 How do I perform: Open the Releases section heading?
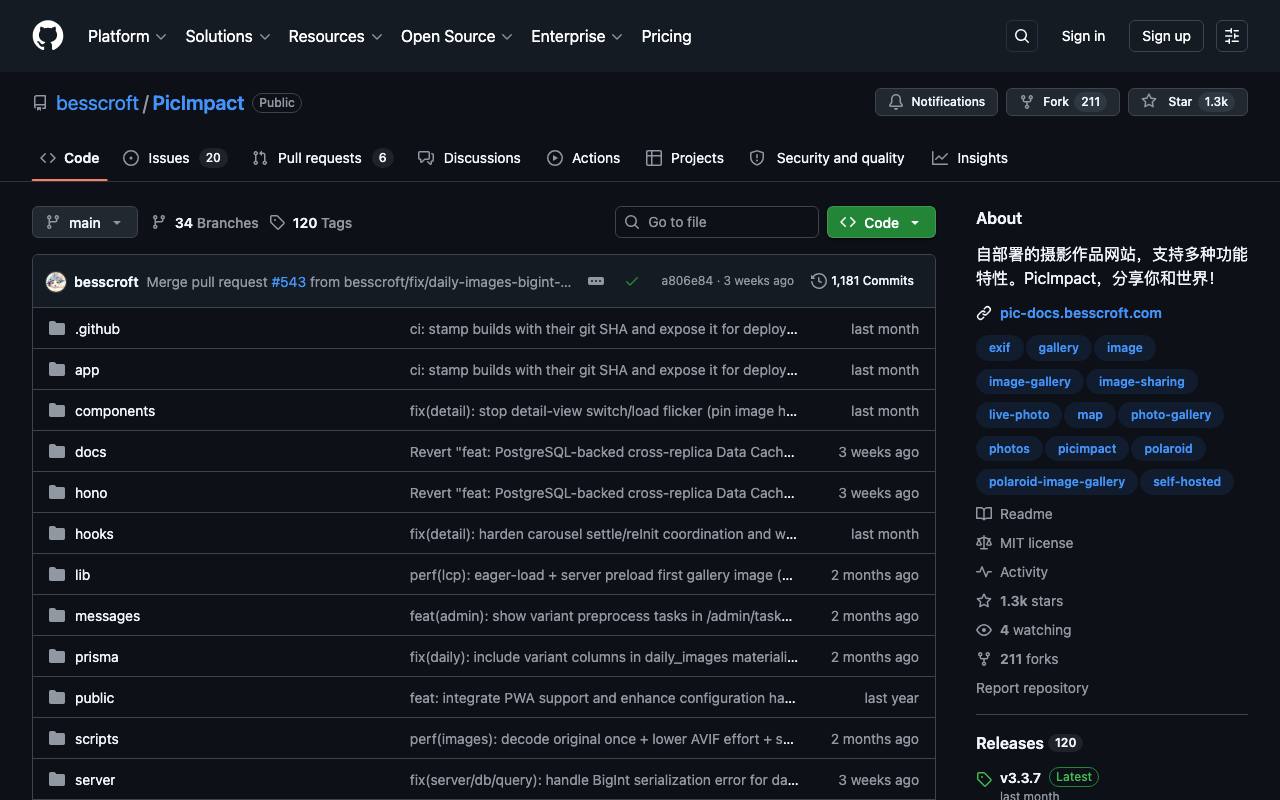1010,743
